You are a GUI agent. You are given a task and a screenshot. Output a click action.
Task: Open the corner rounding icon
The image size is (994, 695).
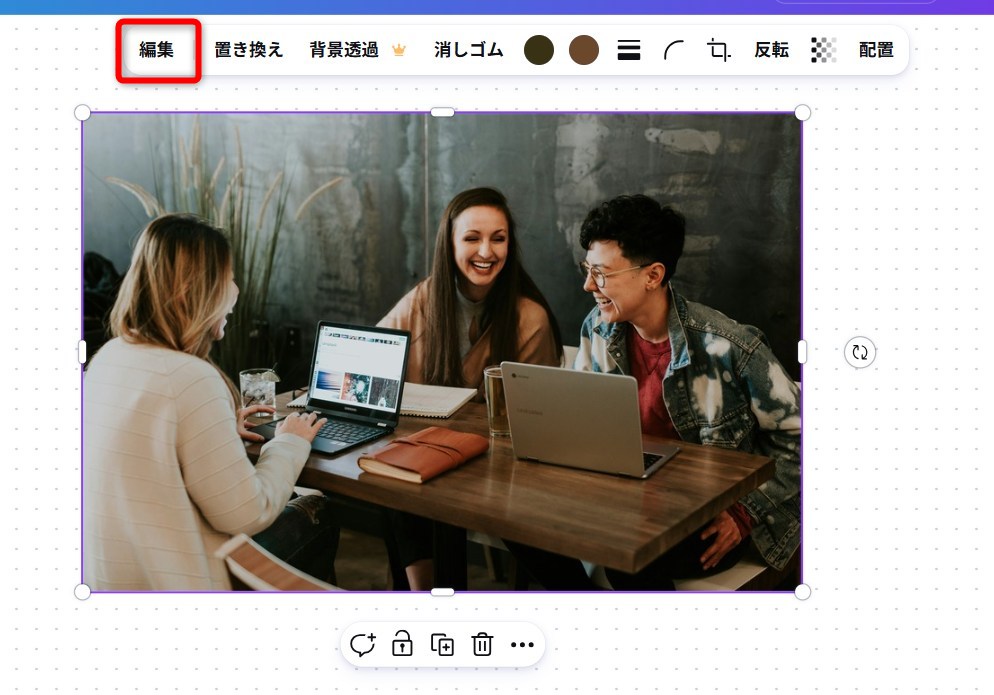pos(673,49)
